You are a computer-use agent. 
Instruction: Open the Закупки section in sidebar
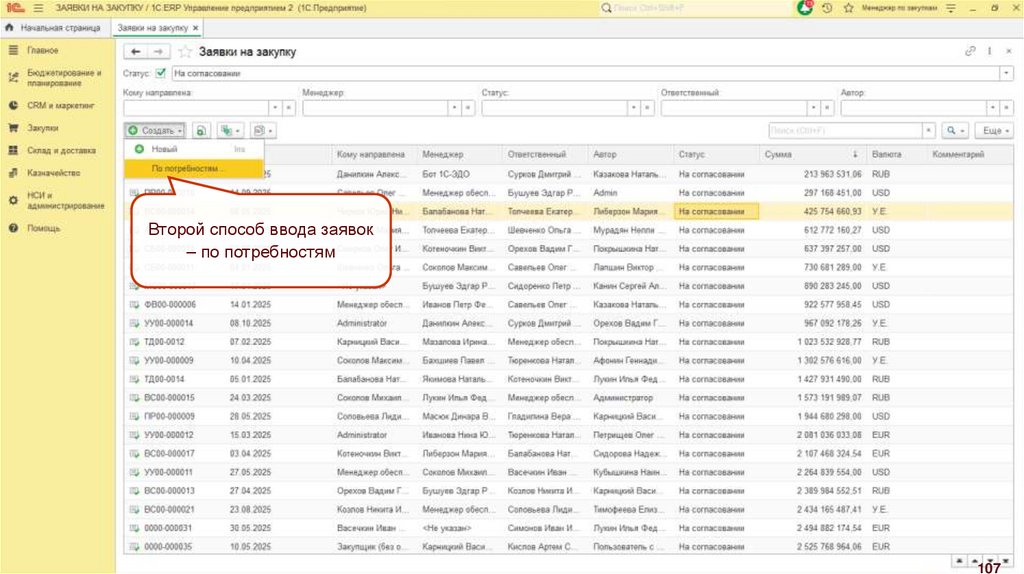43,128
